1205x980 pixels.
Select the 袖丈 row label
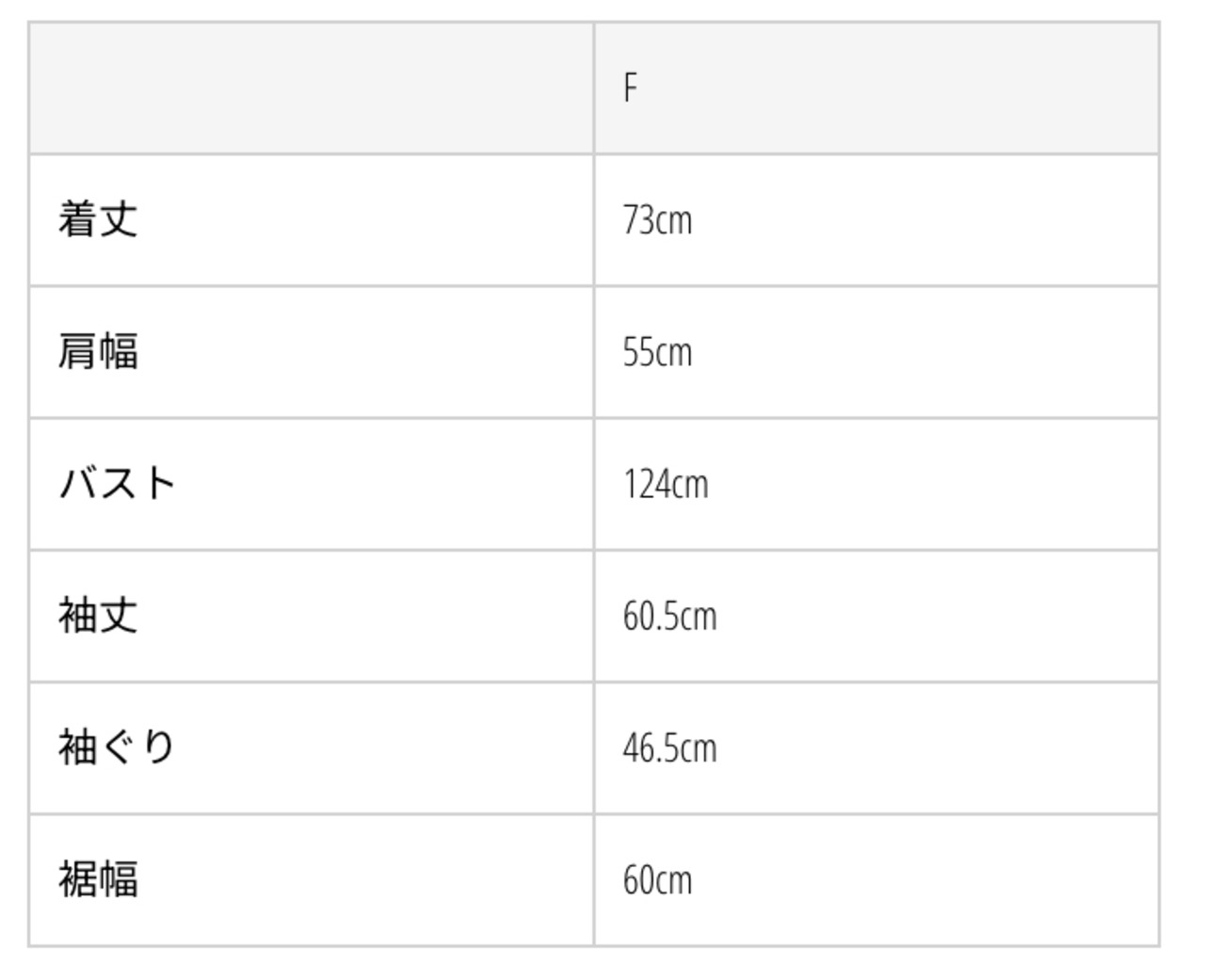[x=98, y=616]
